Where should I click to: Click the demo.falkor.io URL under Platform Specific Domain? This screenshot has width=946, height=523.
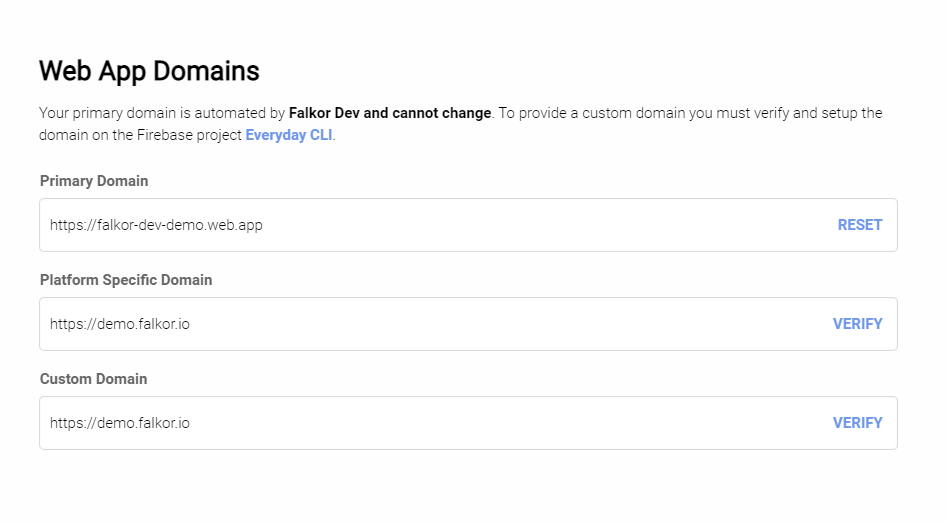click(120, 324)
